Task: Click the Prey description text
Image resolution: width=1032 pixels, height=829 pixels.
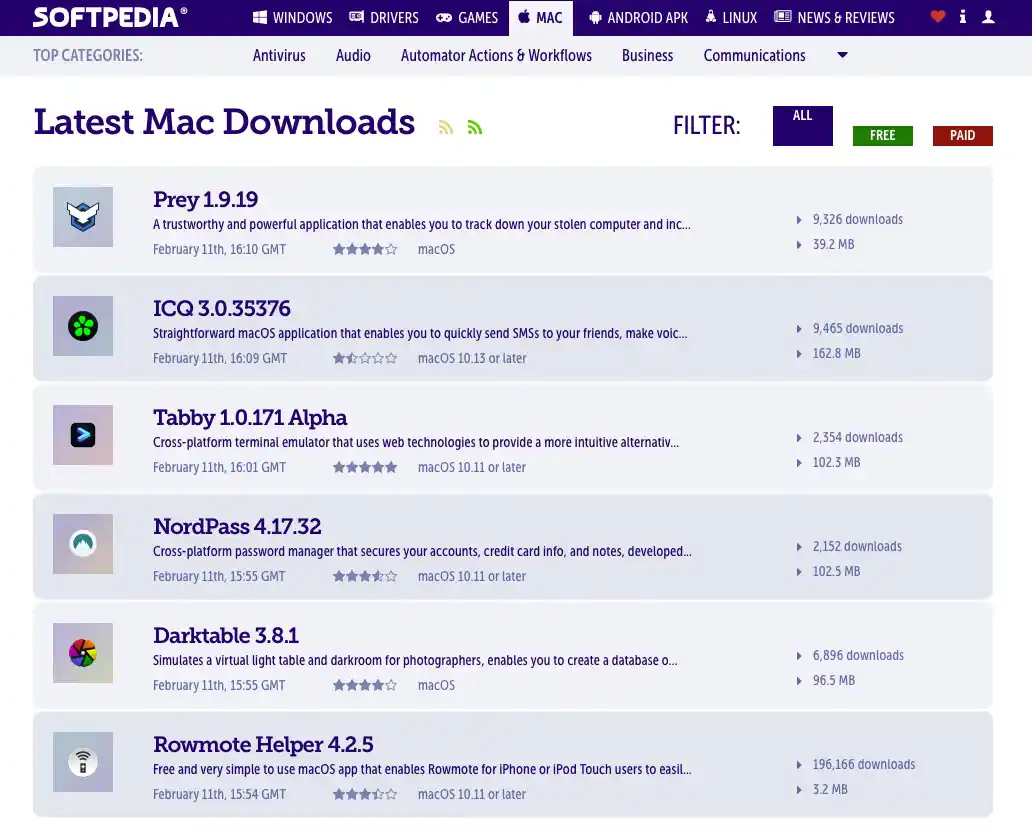Action: click(422, 224)
